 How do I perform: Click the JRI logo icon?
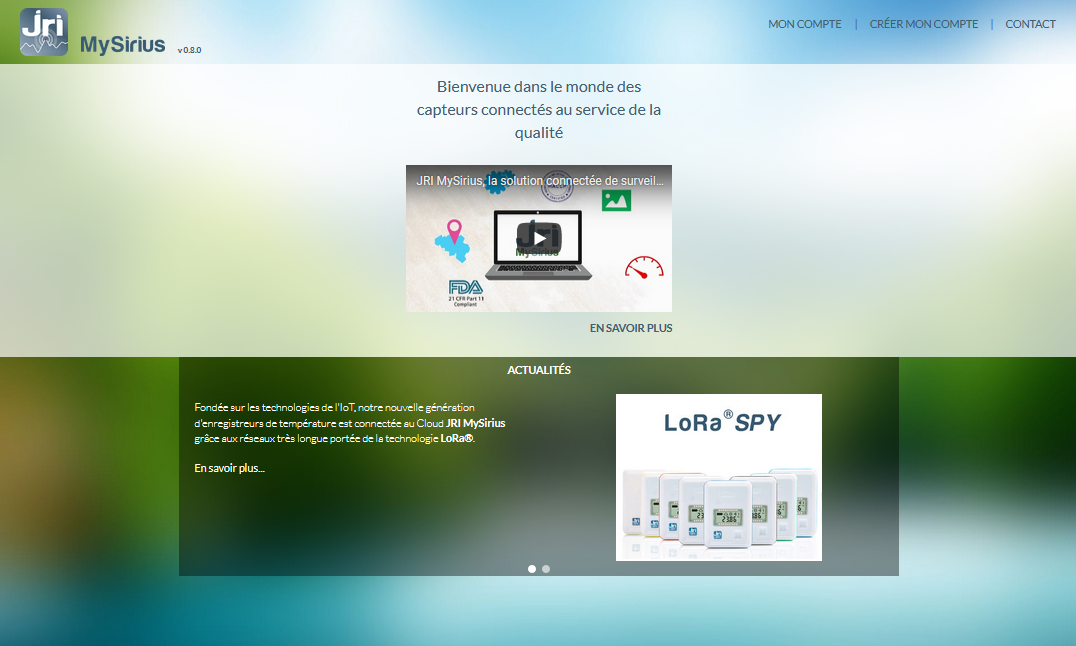tap(44, 32)
